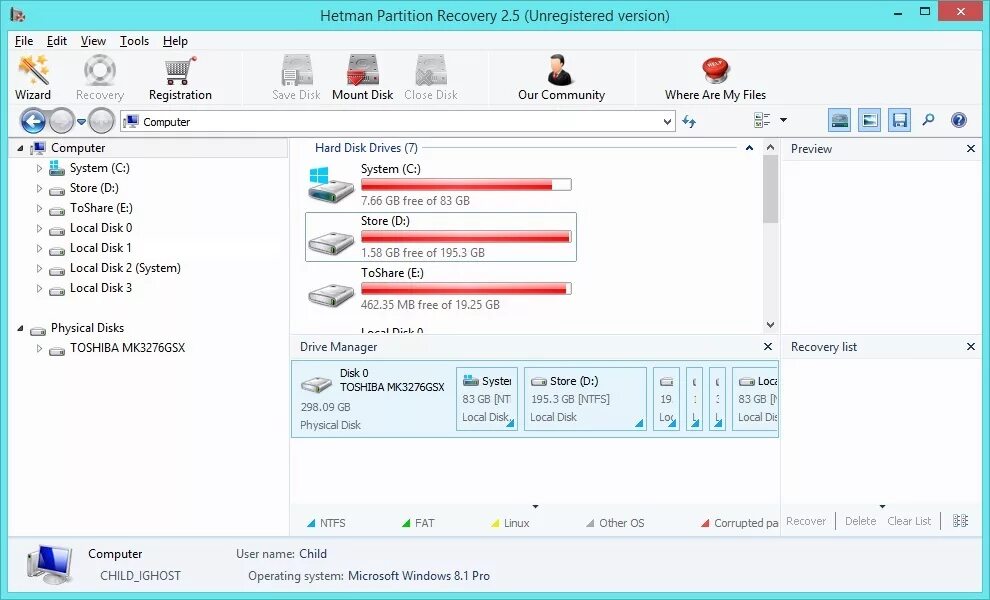This screenshot has width=990, height=600.
Task: Click Store (D:) usage bar
Action: pyautogui.click(x=466, y=236)
